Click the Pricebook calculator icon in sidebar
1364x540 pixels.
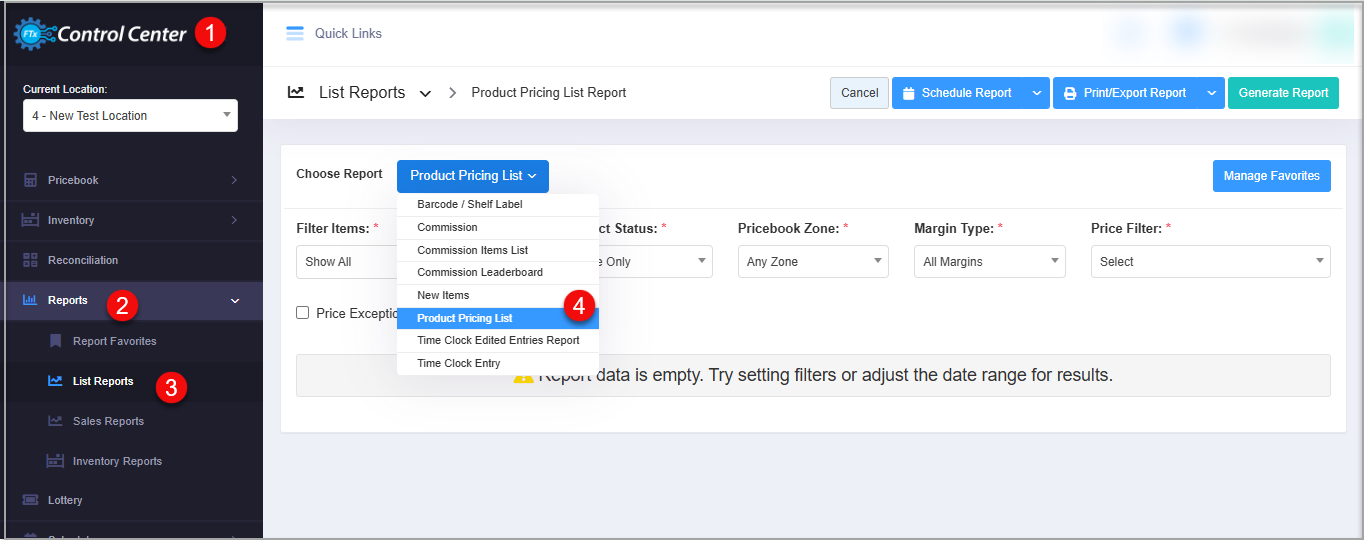30,180
